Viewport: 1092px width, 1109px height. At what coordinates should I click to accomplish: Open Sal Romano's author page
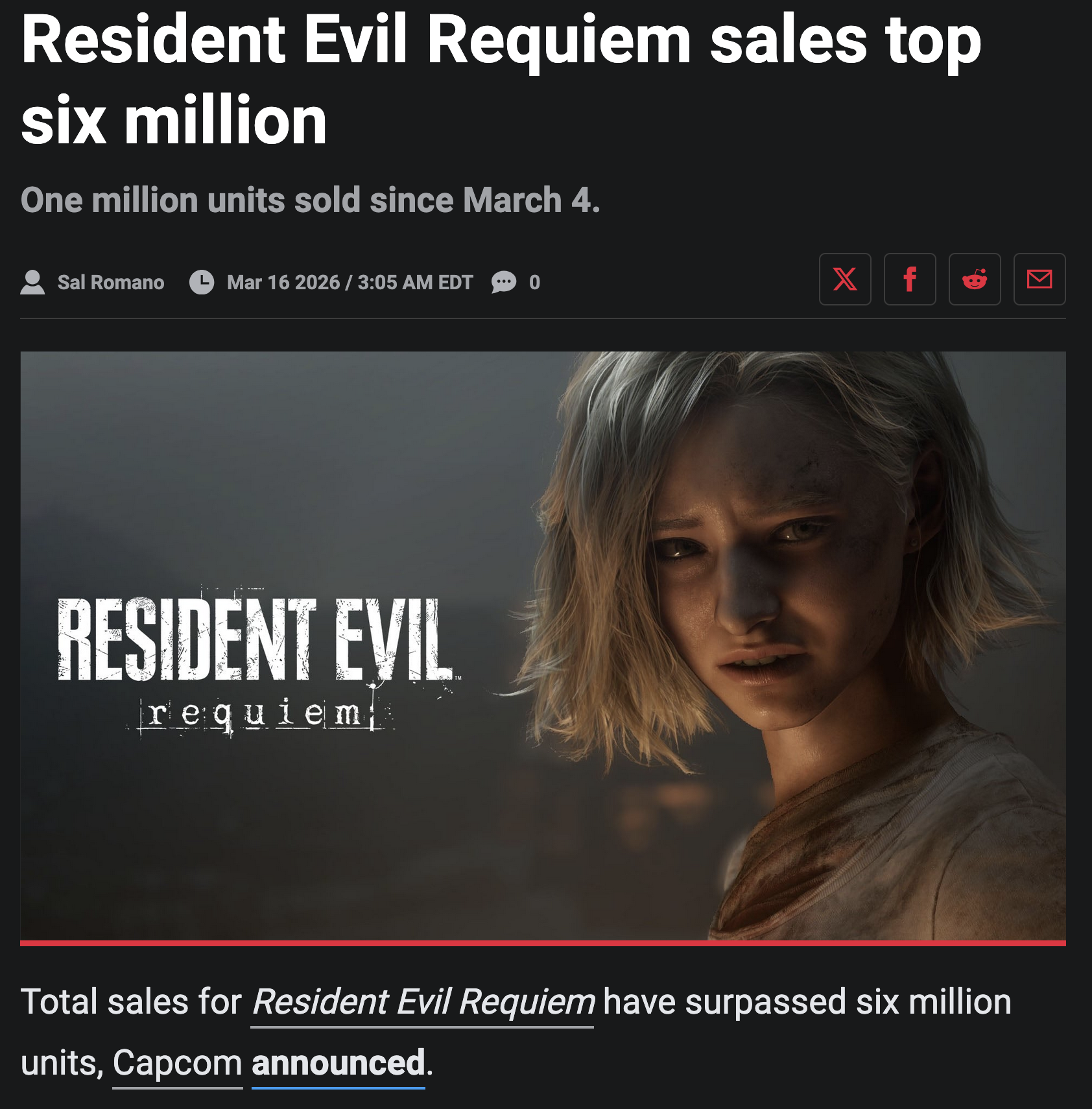point(111,282)
